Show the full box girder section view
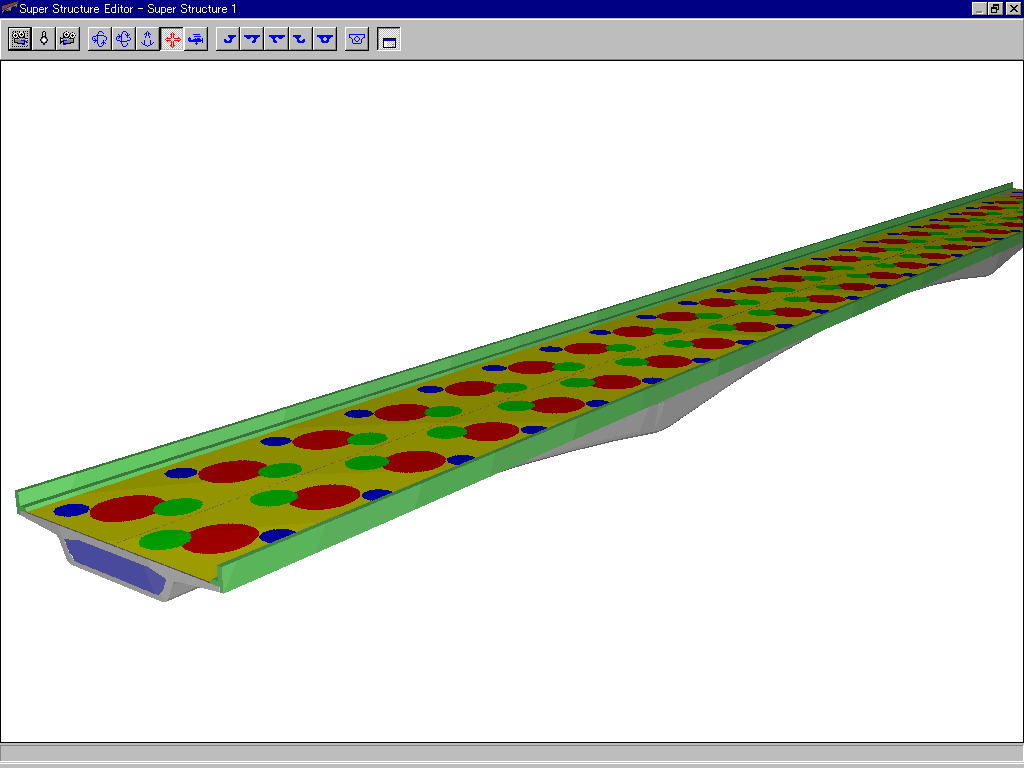1024x768 pixels. pyautogui.click(x=325, y=39)
